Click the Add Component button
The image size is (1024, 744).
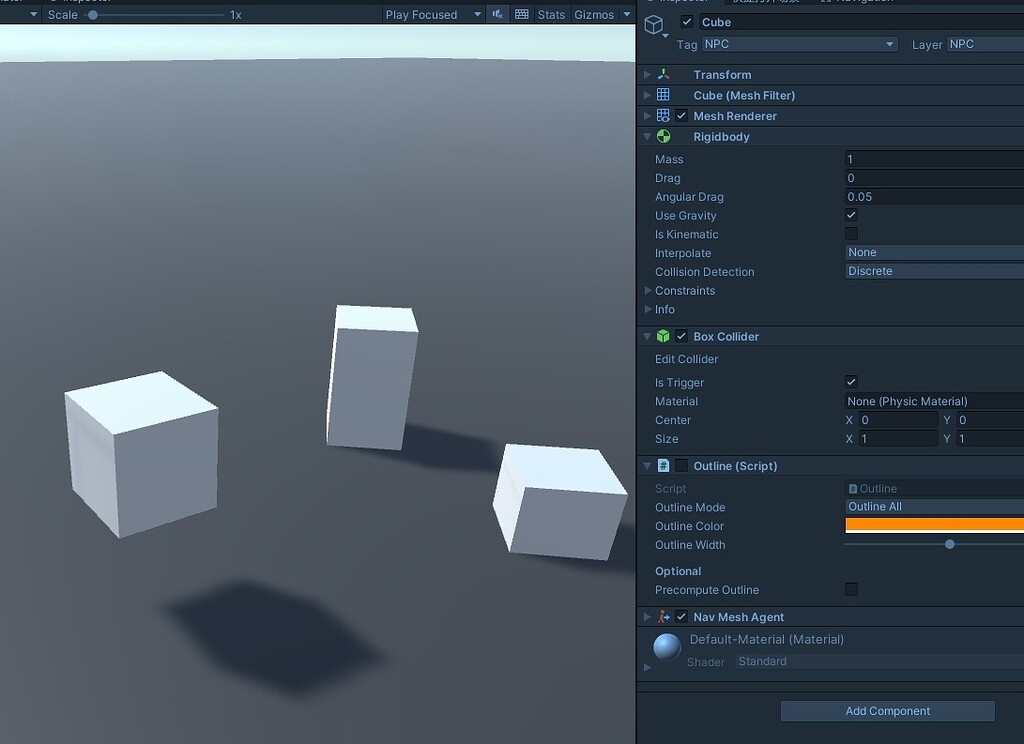[886, 710]
